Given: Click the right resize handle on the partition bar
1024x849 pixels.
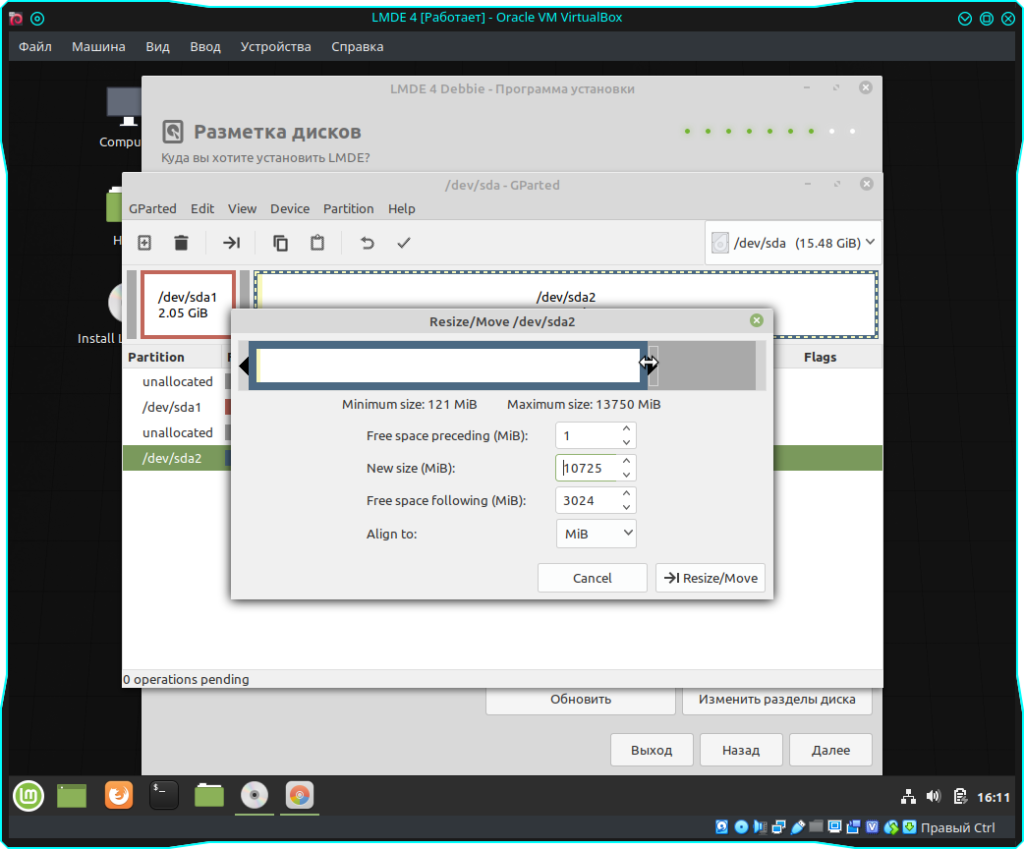Looking at the screenshot, I should [x=649, y=364].
